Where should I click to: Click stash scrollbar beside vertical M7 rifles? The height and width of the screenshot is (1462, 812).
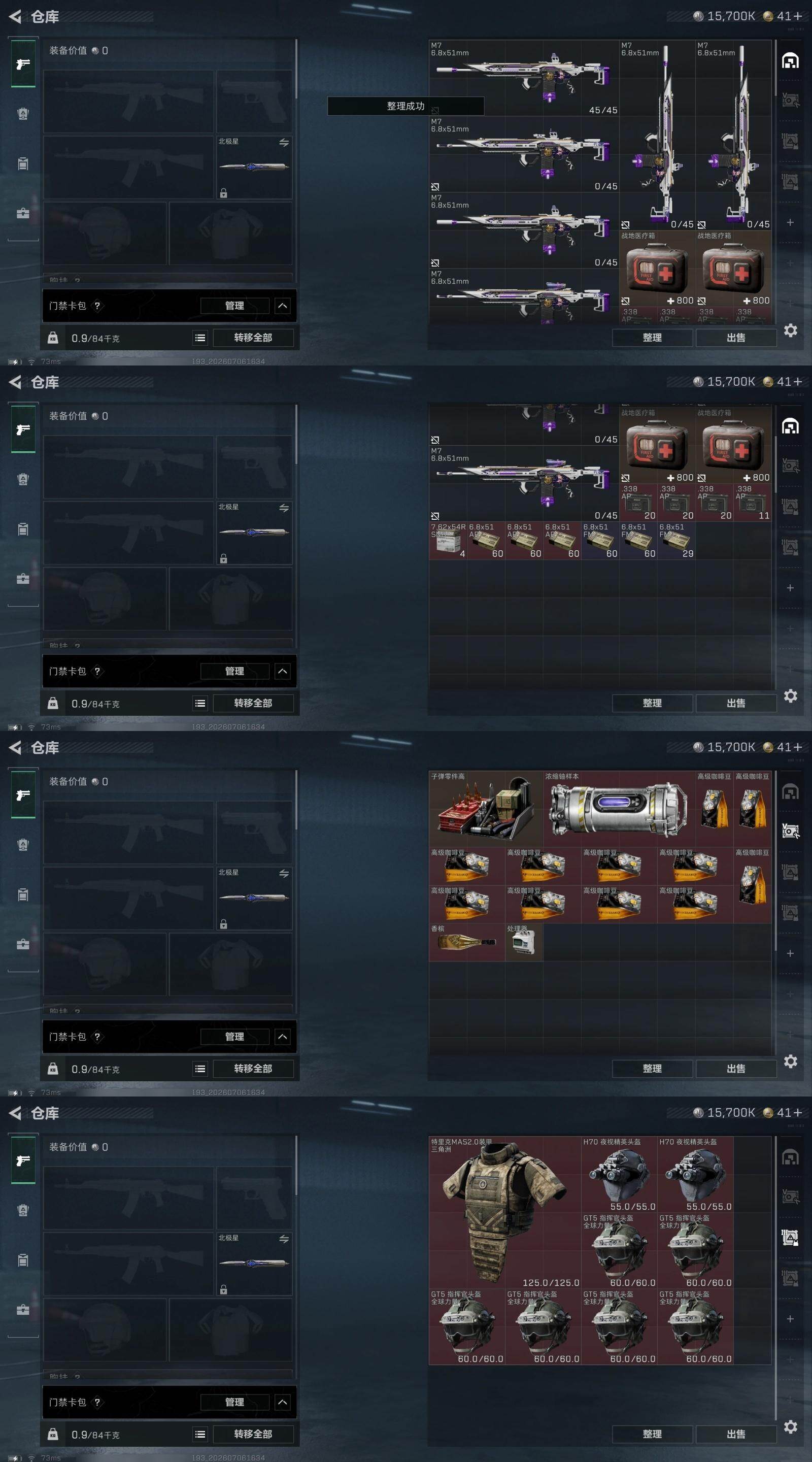[775, 68]
